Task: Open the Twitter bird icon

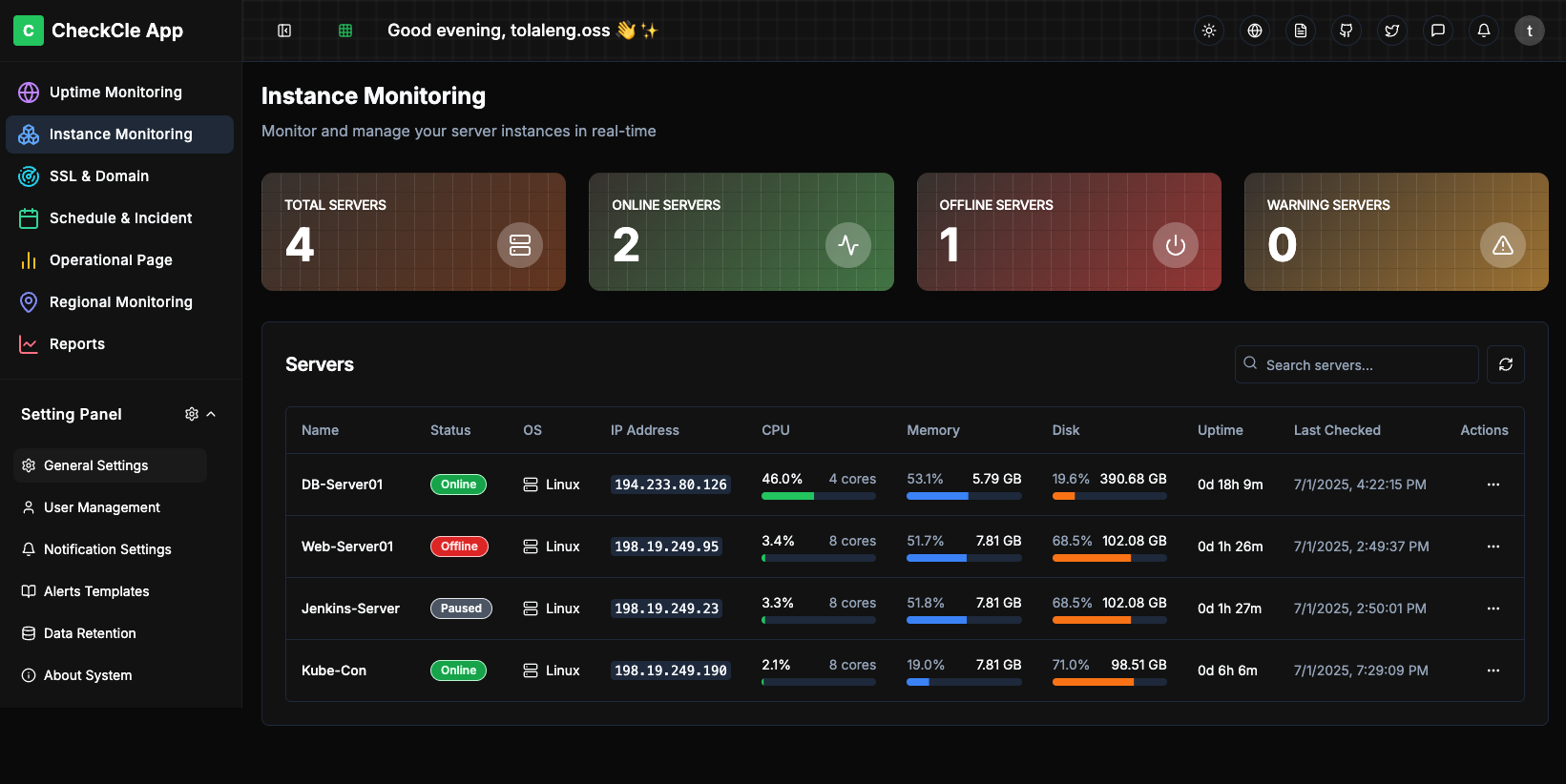Action: [1392, 31]
